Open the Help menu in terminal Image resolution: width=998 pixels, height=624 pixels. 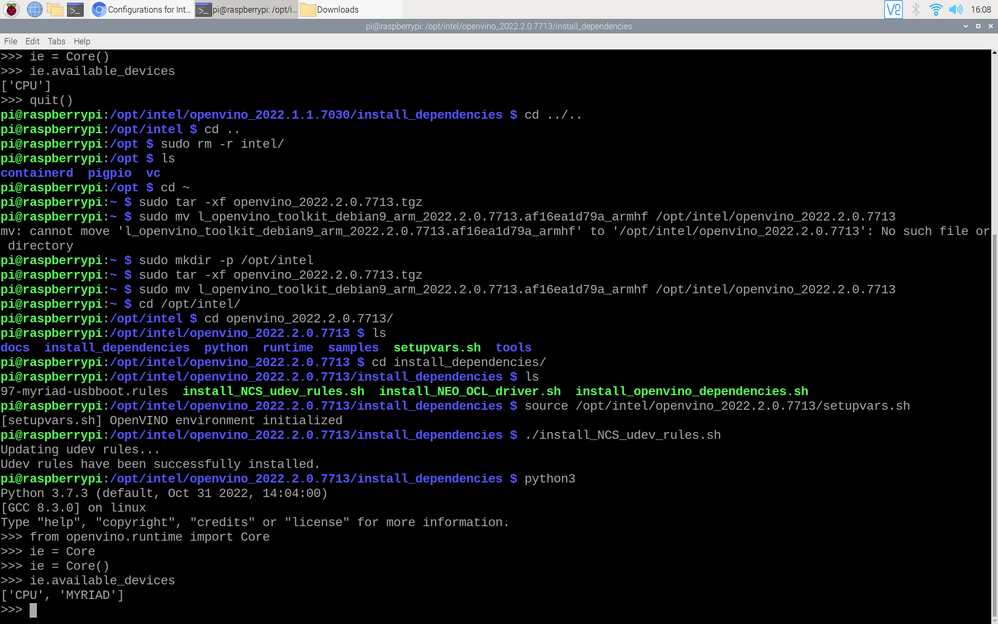[x=82, y=41]
